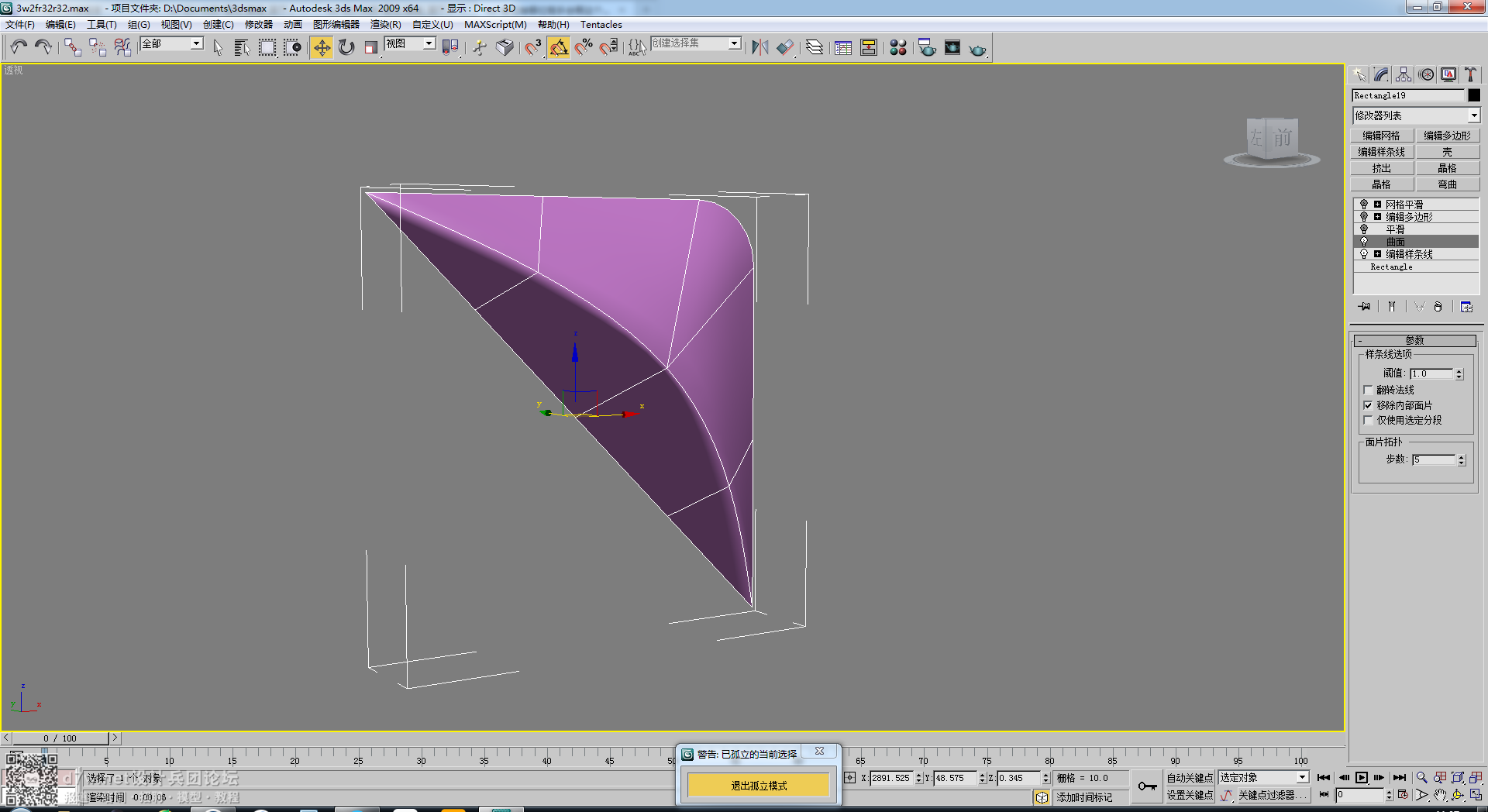Image resolution: width=1488 pixels, height=812 pixels.
Task: Click the 退出孤立模式 button
Action: pos(759,786)
